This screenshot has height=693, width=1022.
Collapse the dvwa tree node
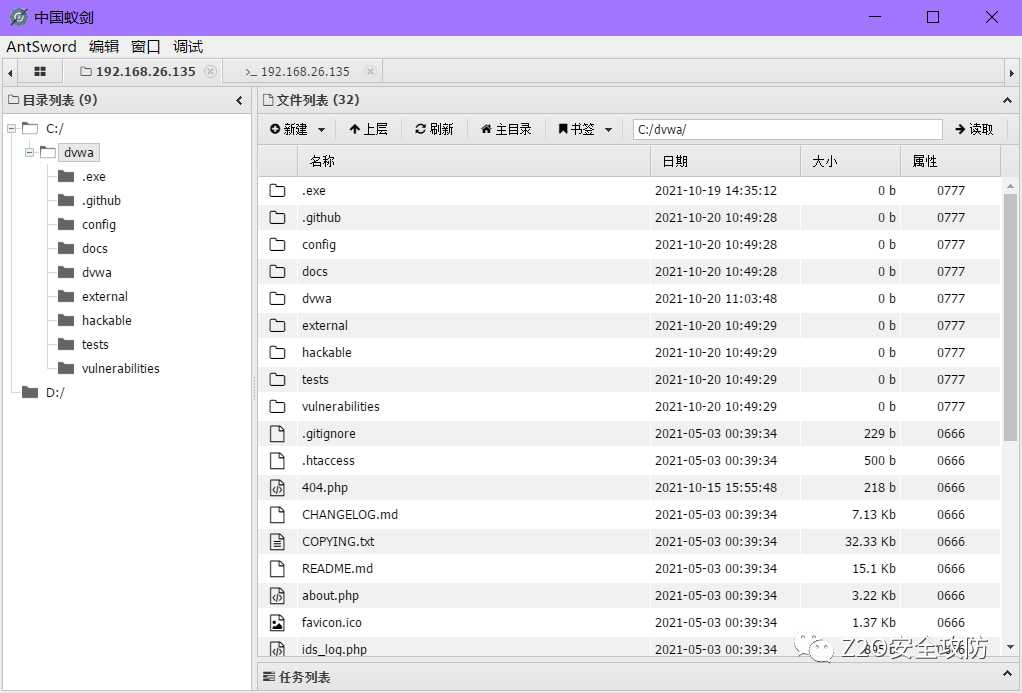(29, 153)
